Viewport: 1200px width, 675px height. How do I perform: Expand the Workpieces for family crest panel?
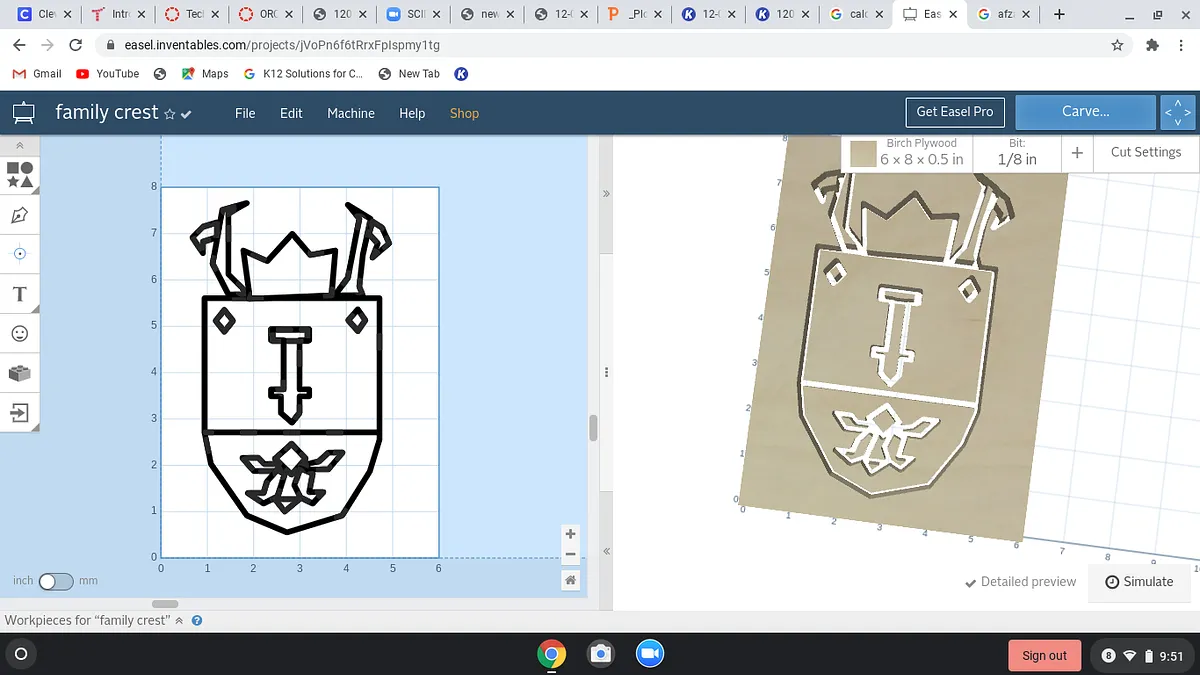(179, 620)
